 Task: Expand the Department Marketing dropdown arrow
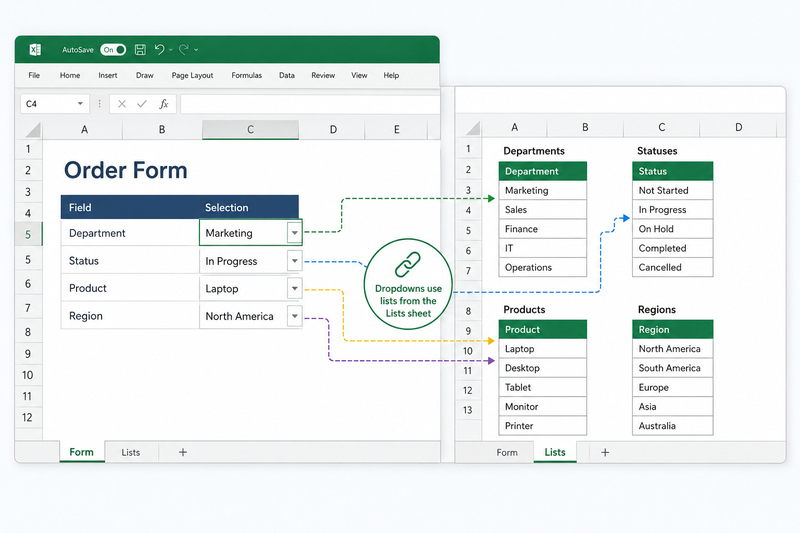coord(294,233)
